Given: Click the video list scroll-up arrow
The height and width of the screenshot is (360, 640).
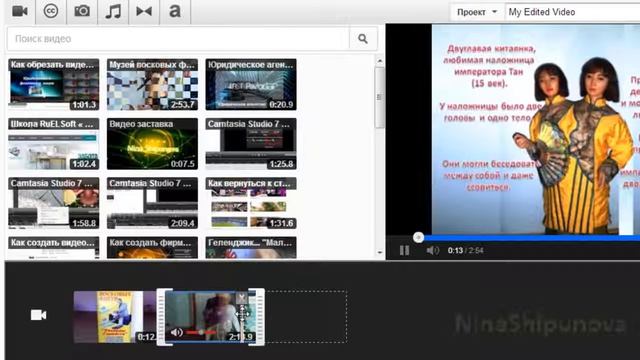Looking at the screenshot, I should (x=380, y=61).
